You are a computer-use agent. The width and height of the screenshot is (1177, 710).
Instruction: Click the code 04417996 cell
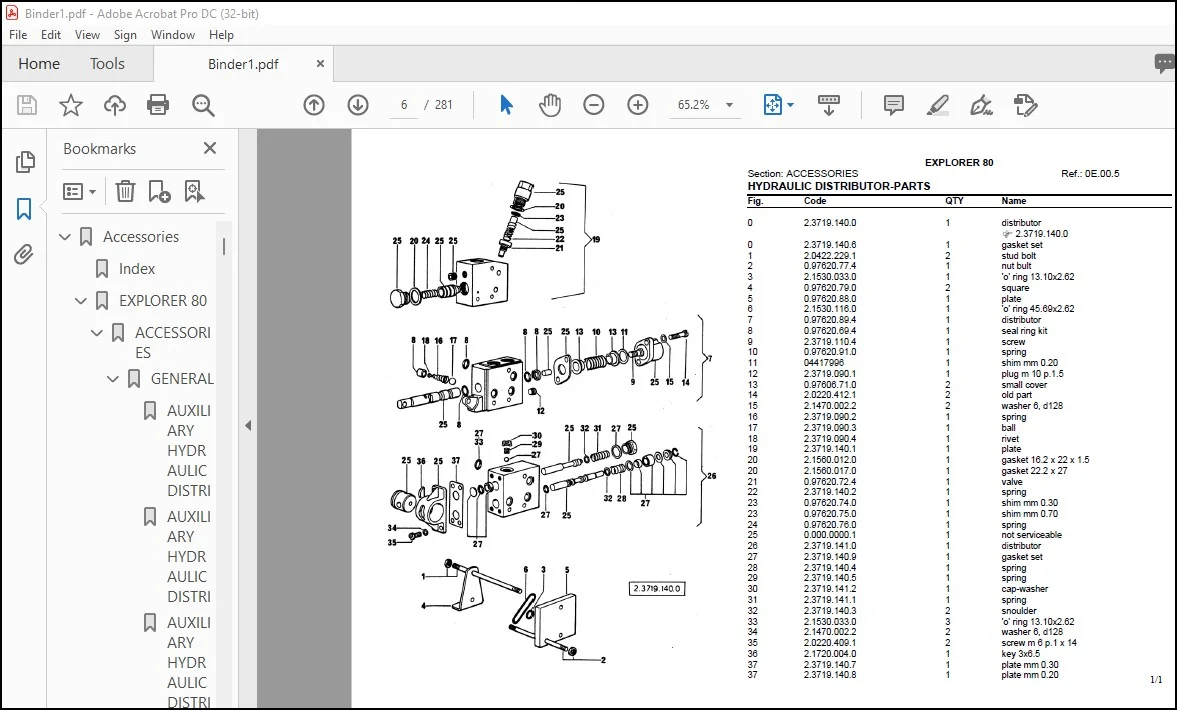pos(823,363)
